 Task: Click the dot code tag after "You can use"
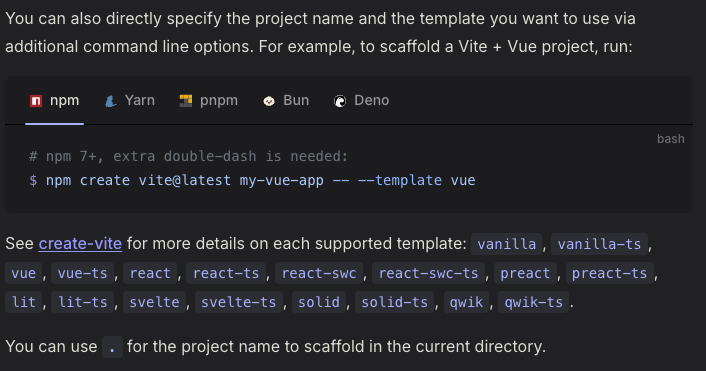(x=112, y=347)
